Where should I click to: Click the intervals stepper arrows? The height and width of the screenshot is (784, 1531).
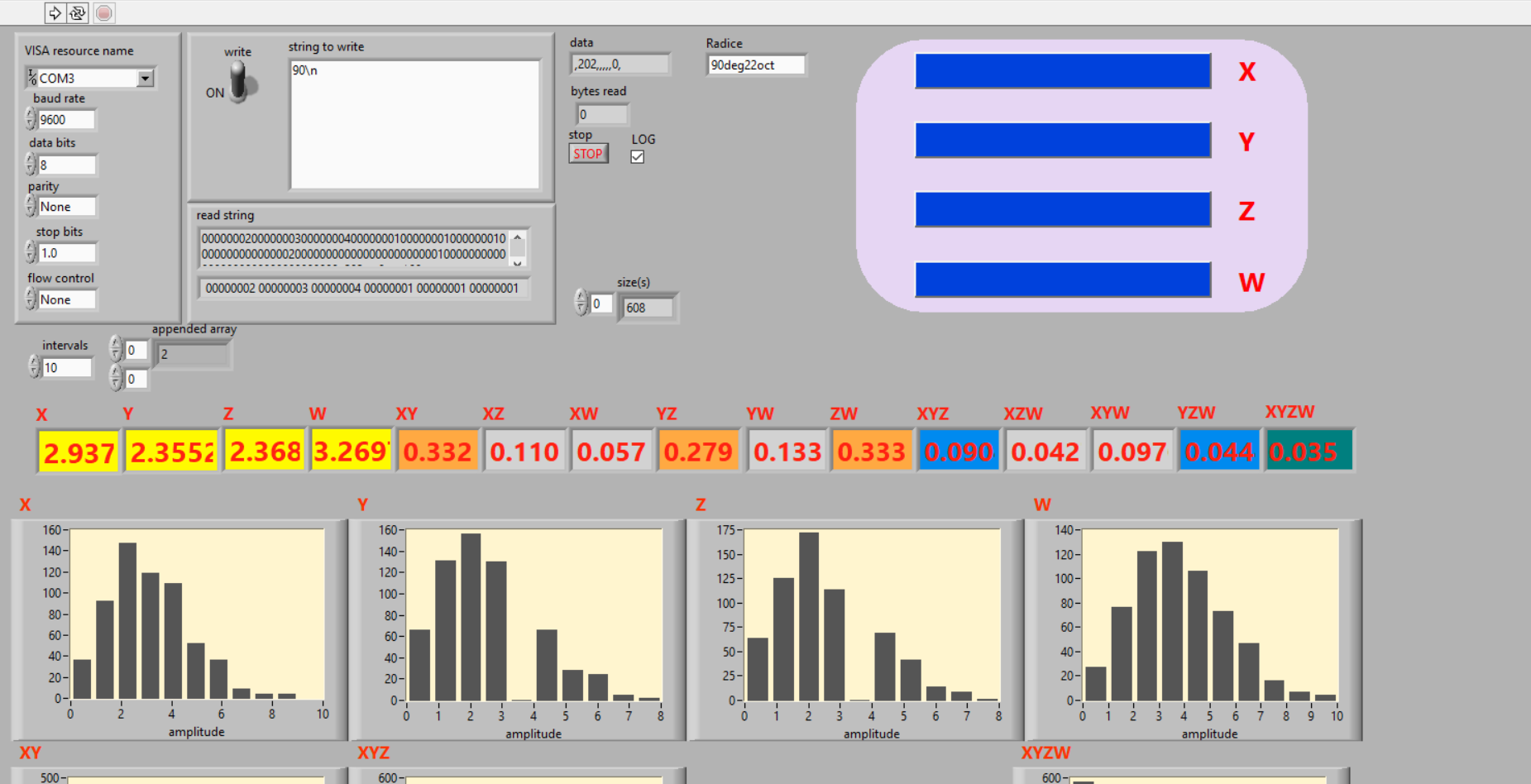[34, 366]
